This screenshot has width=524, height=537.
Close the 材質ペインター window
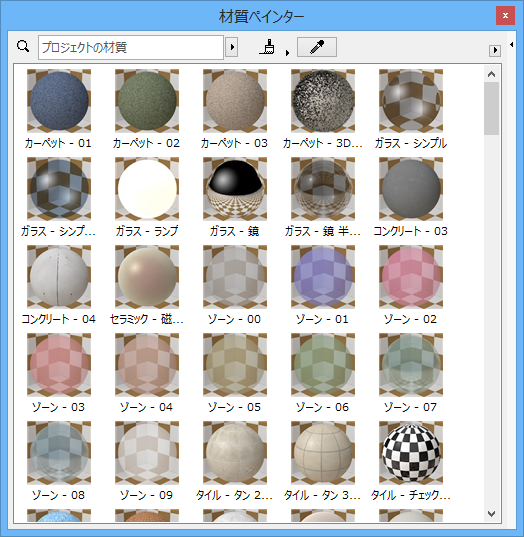click(505, 15)
